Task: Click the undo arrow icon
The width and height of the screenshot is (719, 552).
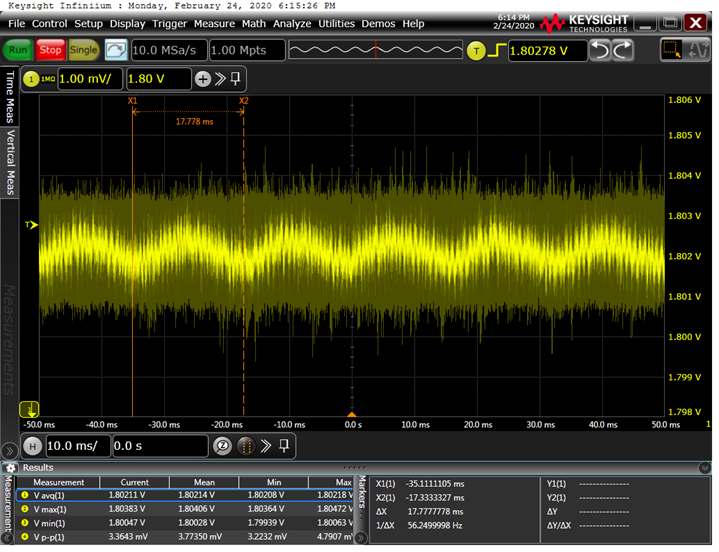Action: tap(600, 50)
